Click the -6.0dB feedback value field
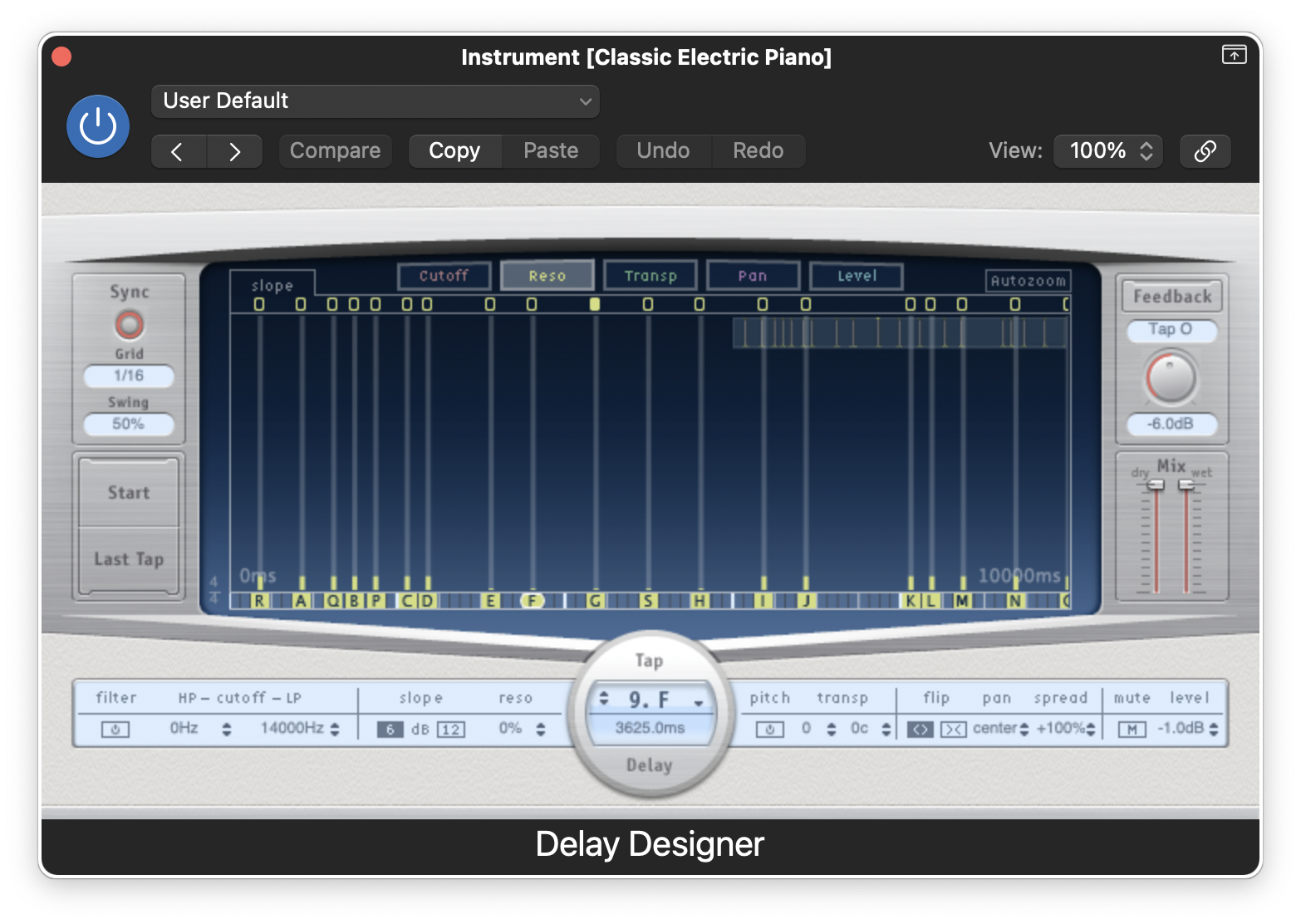 click(x=1171, y=424)
